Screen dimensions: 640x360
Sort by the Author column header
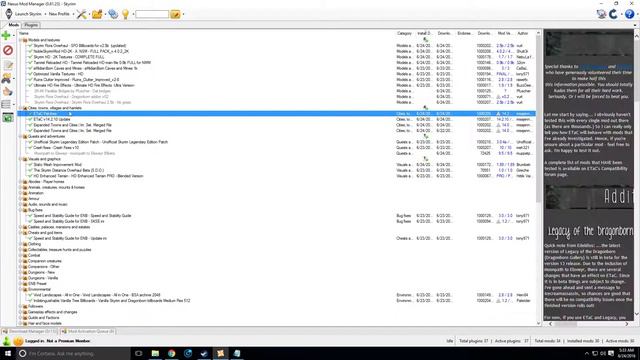click(x=522, y=33)
